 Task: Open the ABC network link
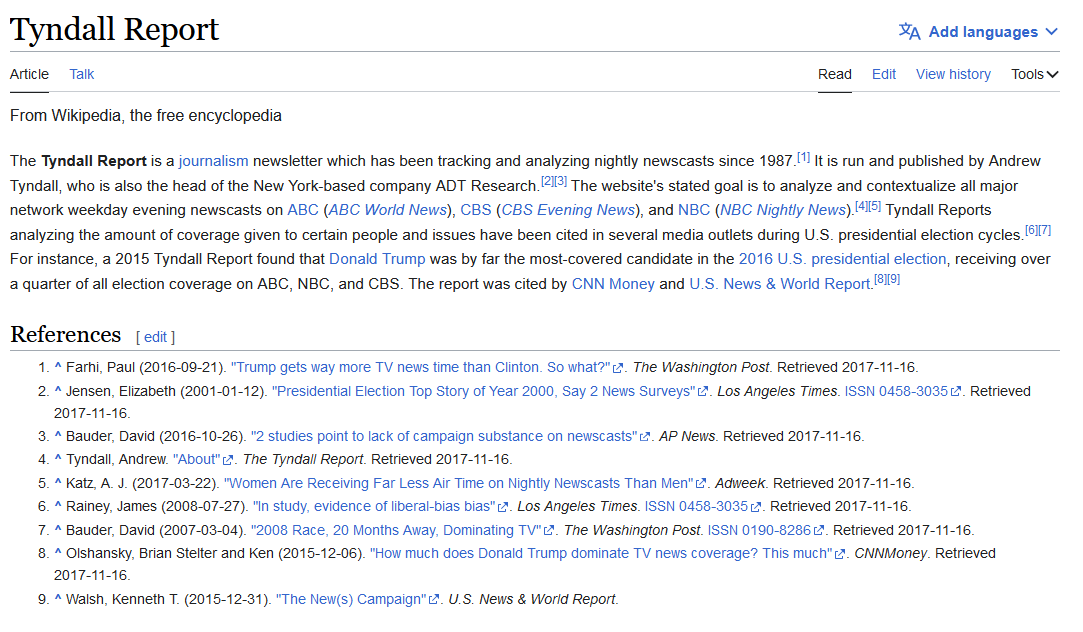pyautogui.click(x=303, y=210)
